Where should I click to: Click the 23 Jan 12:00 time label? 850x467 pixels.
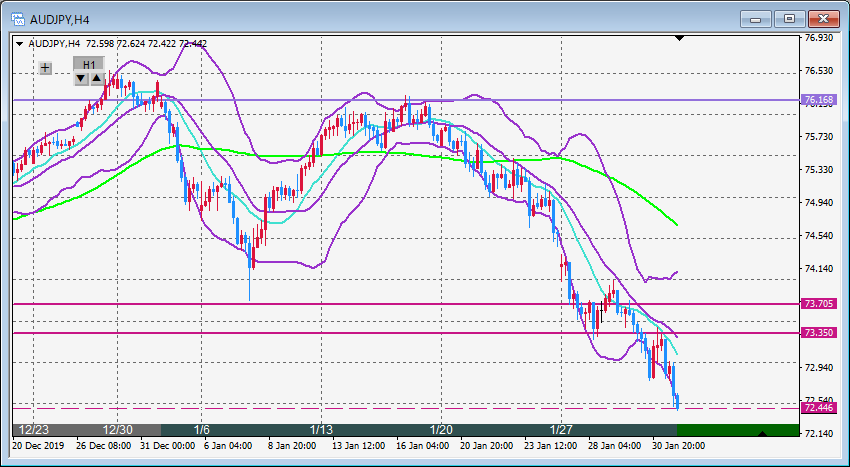click(x=550, y=446)
